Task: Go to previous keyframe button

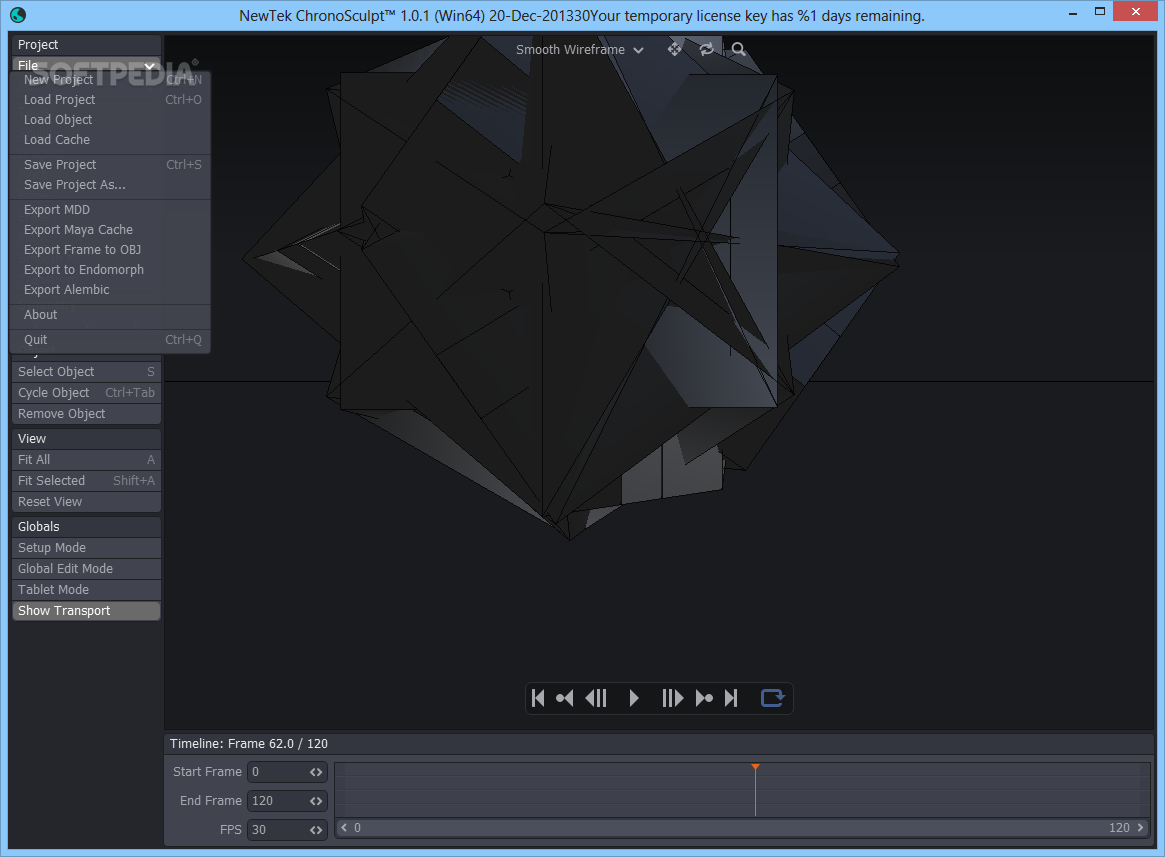Action: tap(565, 698)
